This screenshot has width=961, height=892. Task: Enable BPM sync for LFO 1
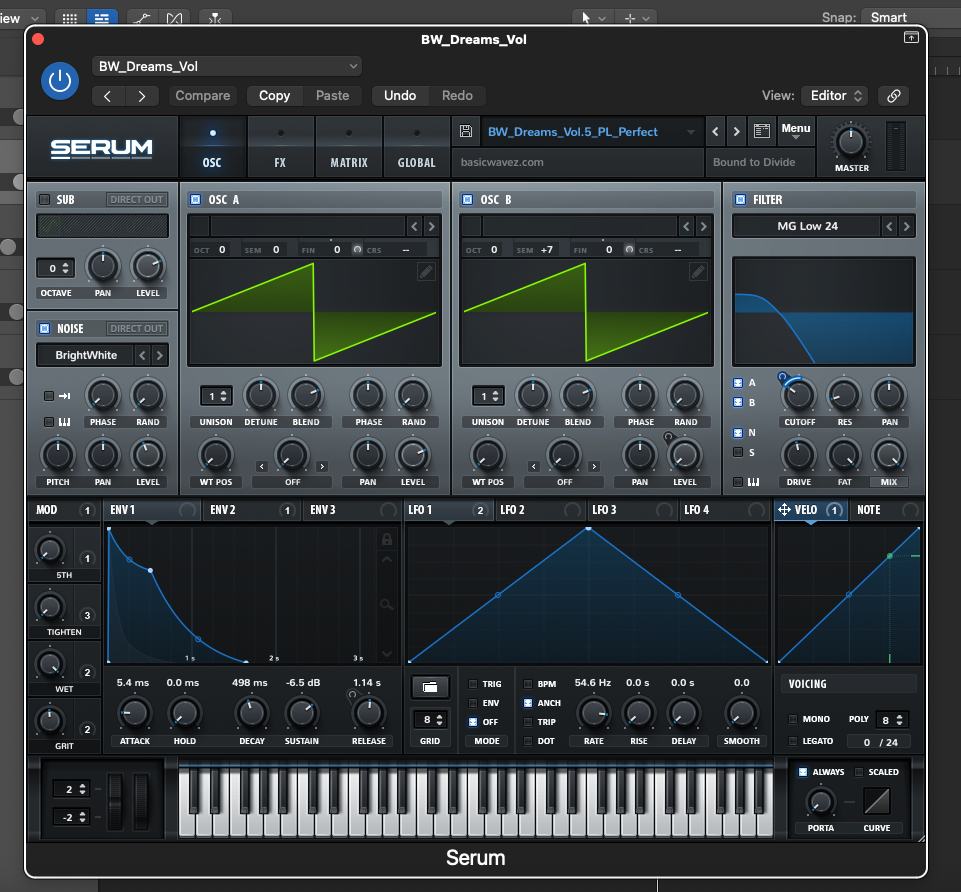pyautogui.click(x=528, y=683)
